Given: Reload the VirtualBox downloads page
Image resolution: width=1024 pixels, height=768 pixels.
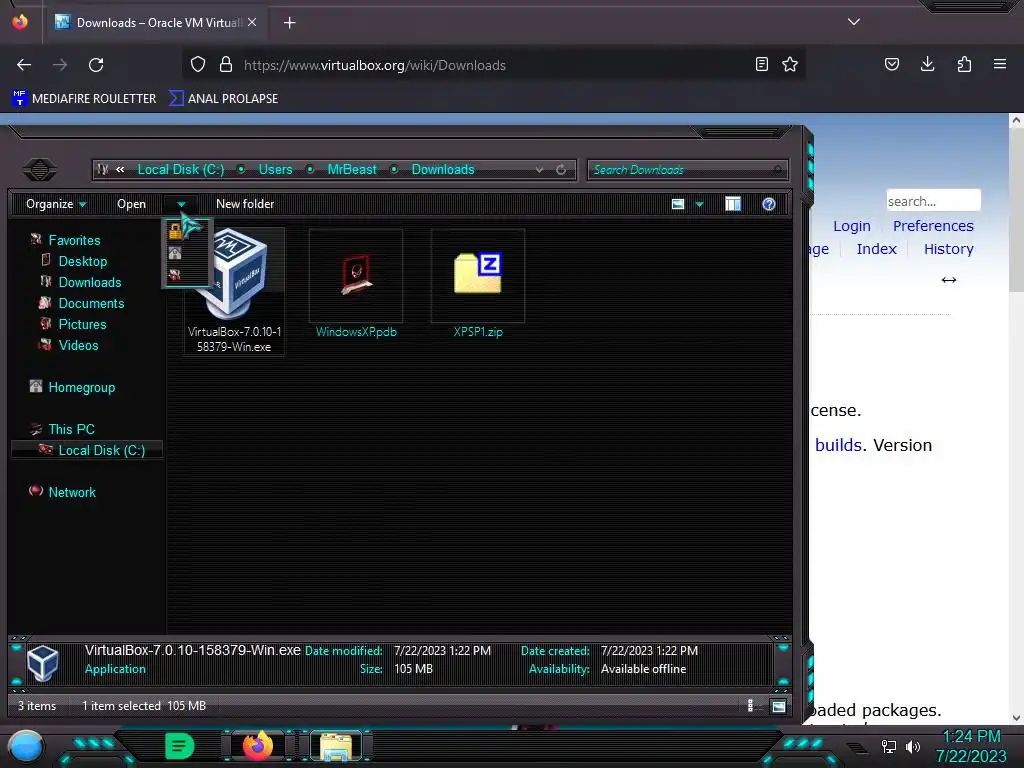Looking at the screenshot, I should coord(96,65).
